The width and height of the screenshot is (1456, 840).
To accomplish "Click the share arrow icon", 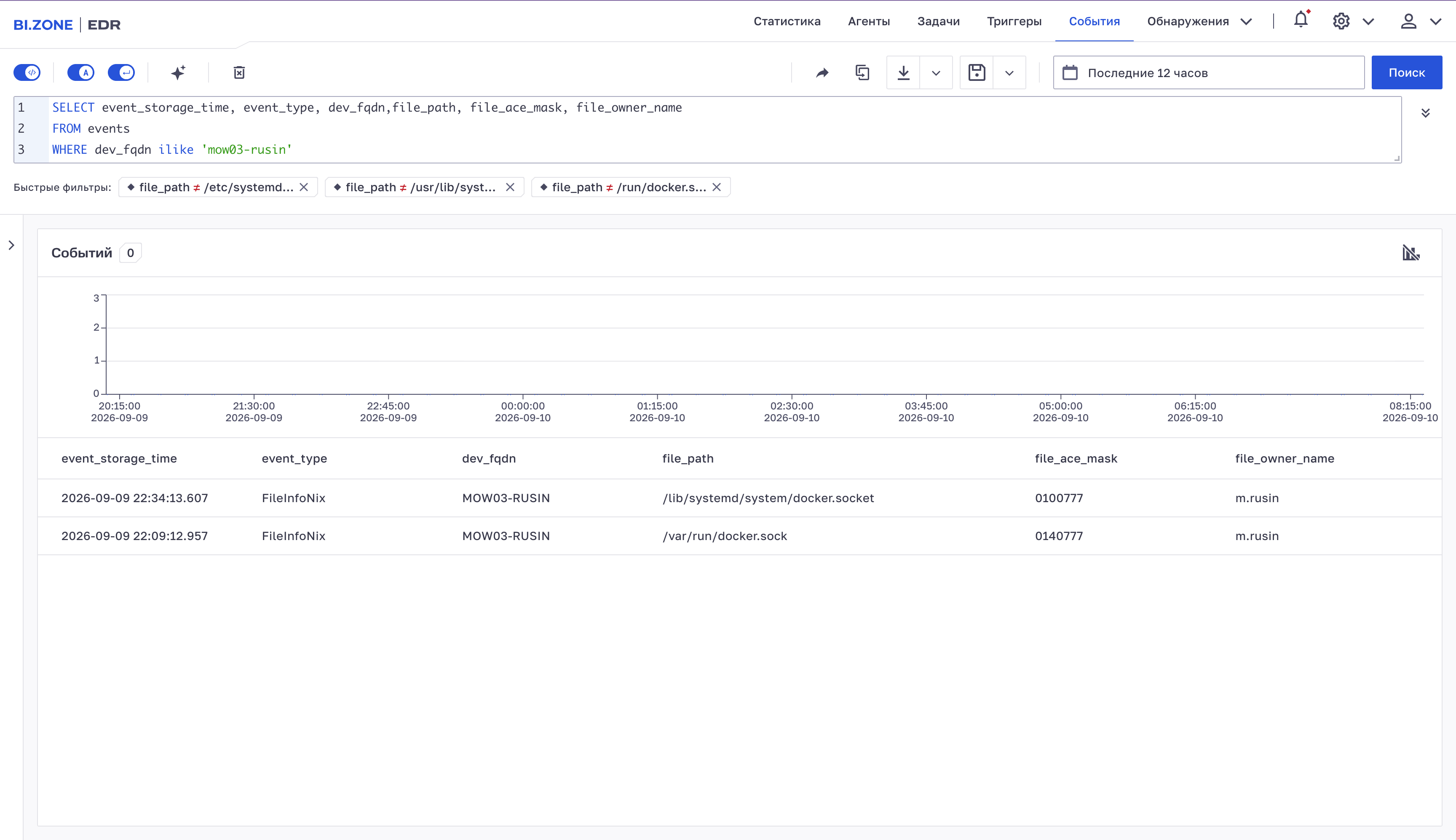I will click(x=823, y=73).
